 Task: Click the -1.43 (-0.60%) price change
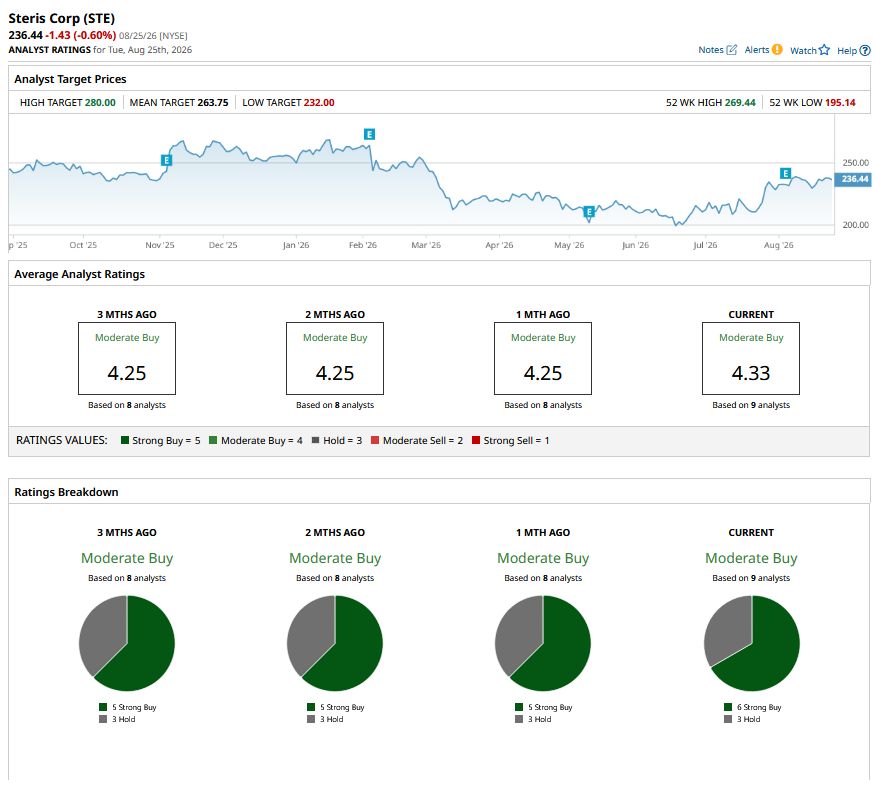pos(80,35)
